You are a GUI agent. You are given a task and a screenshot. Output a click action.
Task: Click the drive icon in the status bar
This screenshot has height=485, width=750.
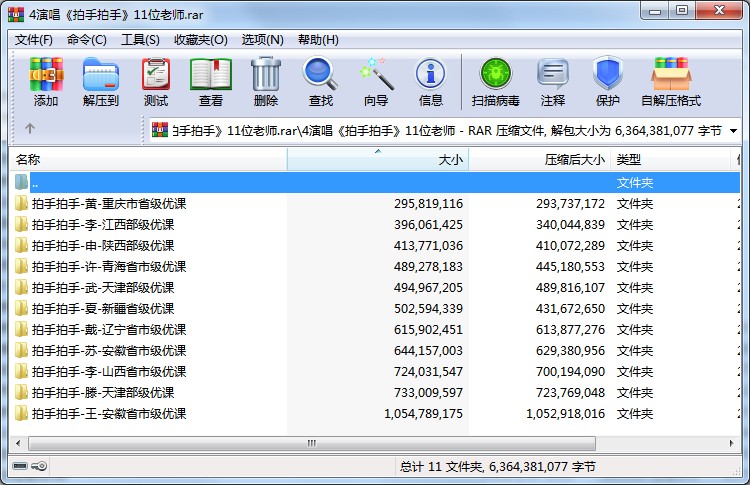point(20,466)
